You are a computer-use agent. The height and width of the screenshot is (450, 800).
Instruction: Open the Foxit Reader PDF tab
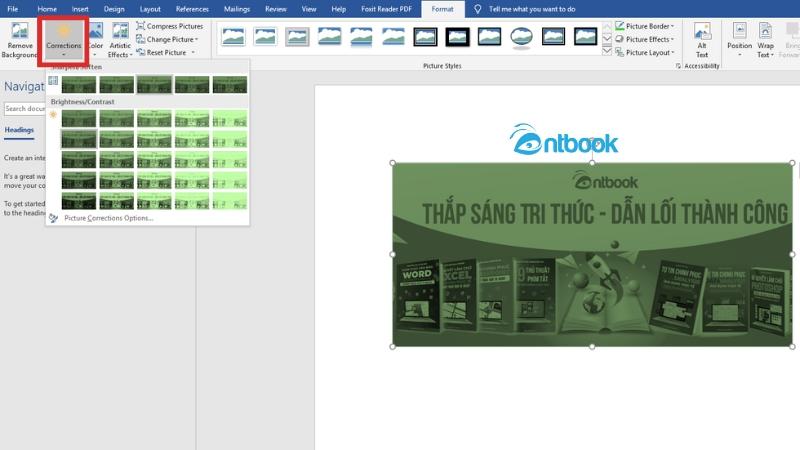[386, 9]
